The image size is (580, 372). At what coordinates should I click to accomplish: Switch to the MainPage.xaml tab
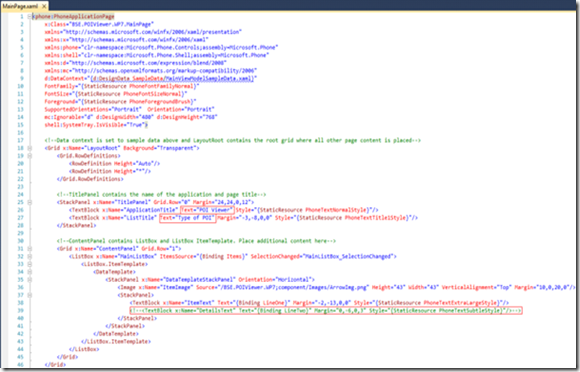[x=20, y=6]
